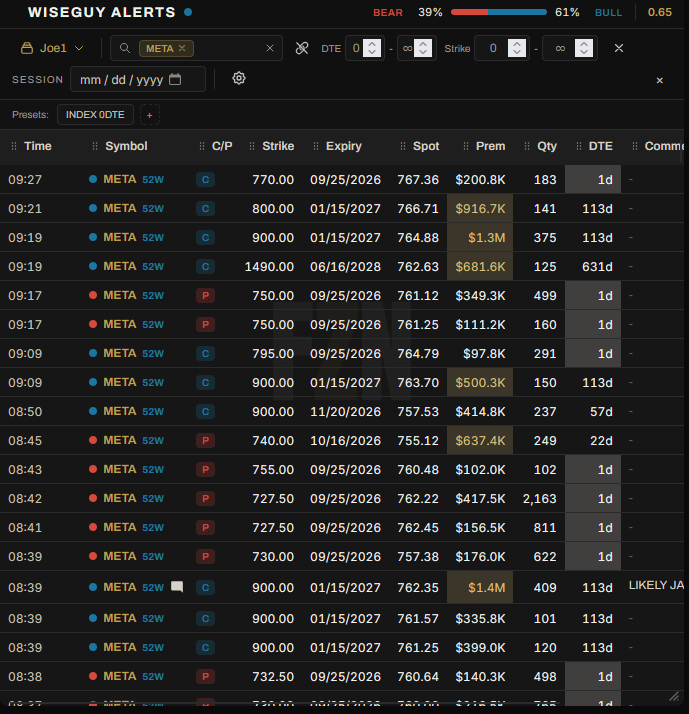Click the 795.00 strike cell
Image resolution: width=689 pixels, height=714 pixels.
273,353
